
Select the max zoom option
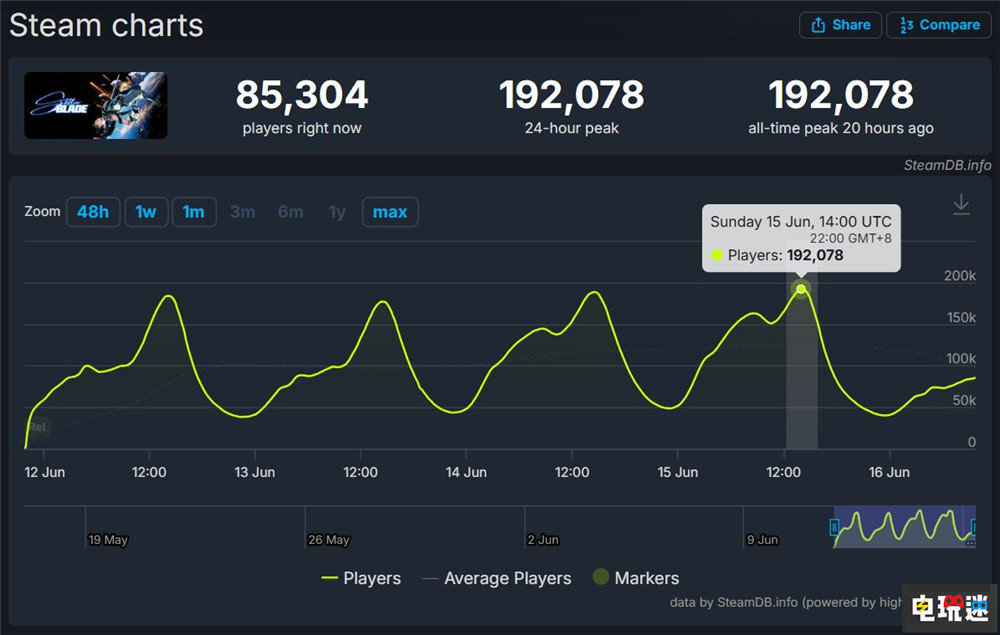tap(390, 211)
